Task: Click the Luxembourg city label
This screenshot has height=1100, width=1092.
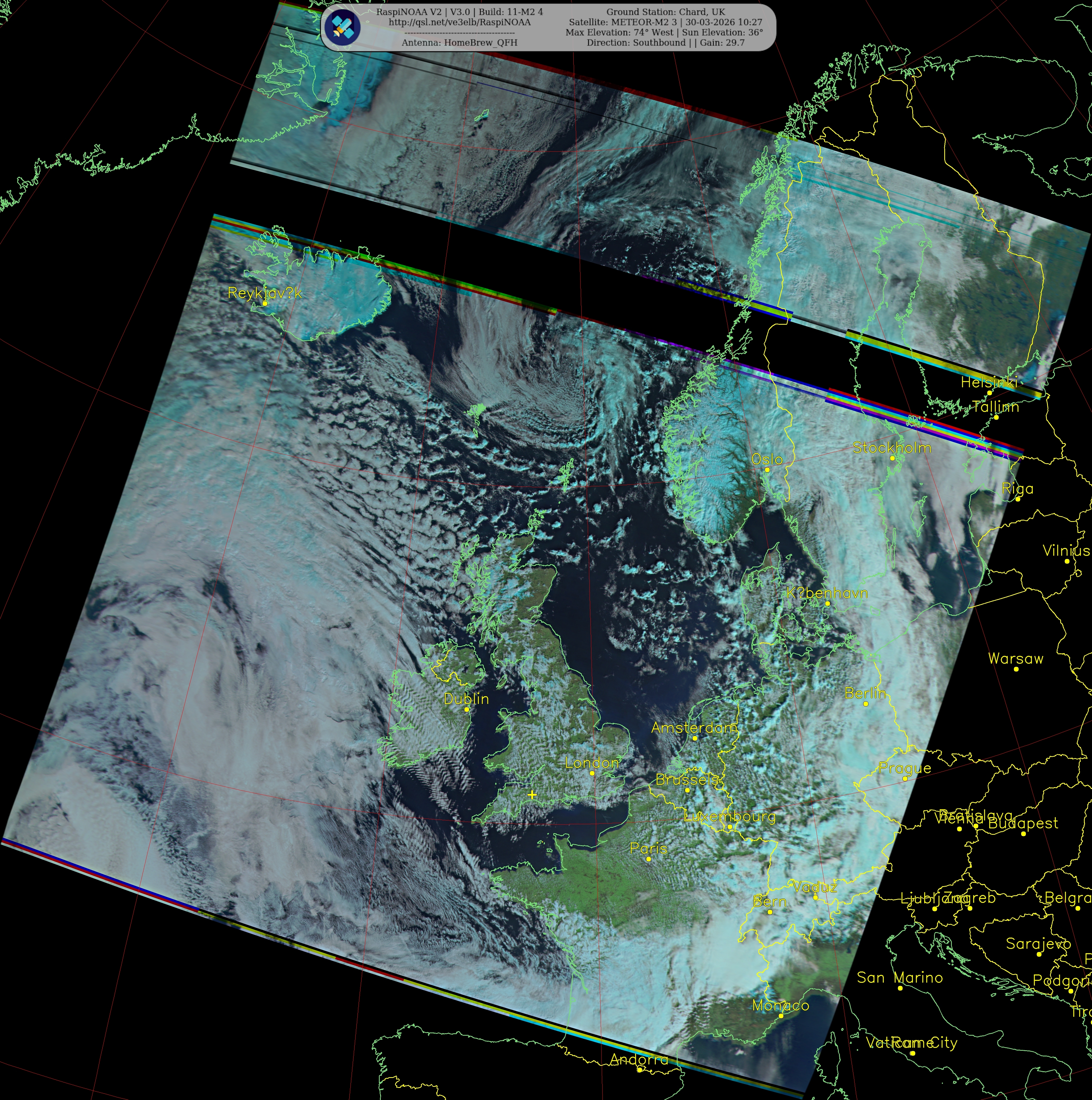Action: click(x=729, y=816)
